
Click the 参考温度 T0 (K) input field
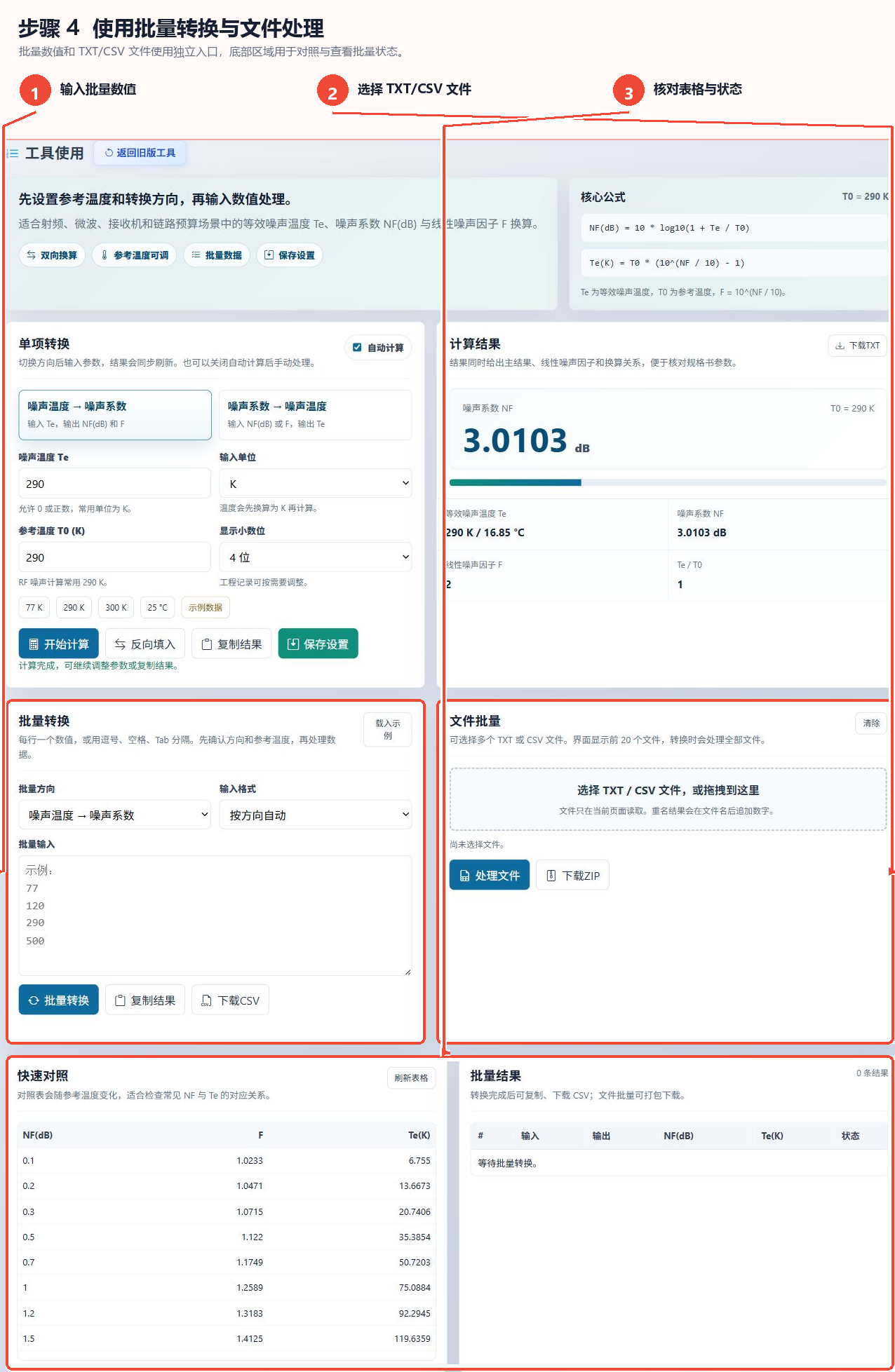pos(115,557)
